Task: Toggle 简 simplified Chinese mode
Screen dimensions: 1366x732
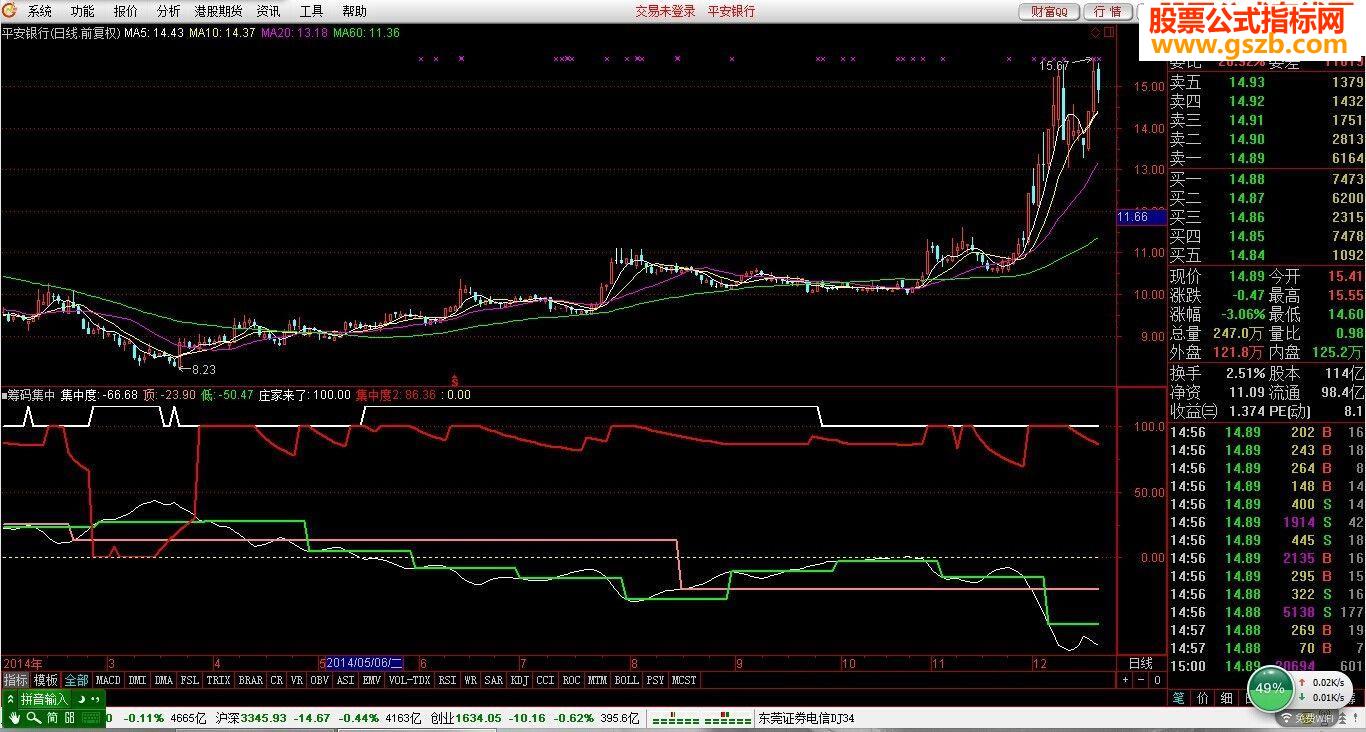Action: tap(52, 718)
